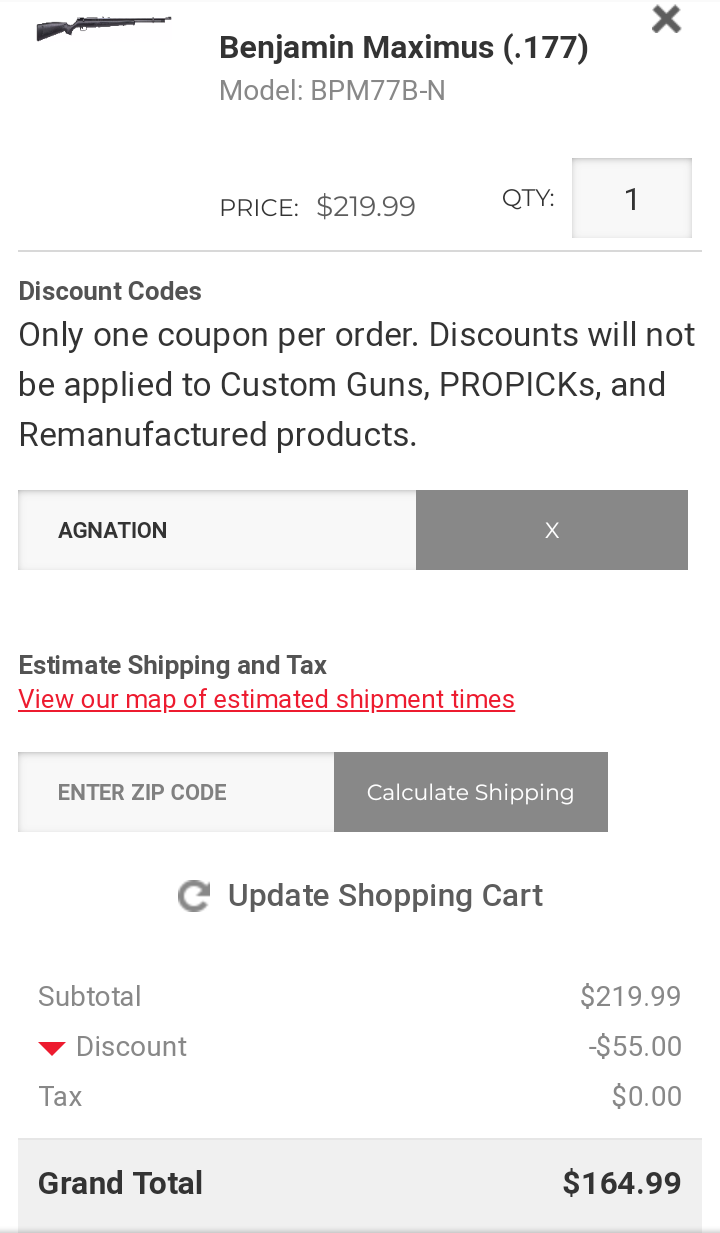Image resolution: width=720 pixels, height=1233 pixels.
Task: Select the -$55.00 discount amount
Action: pos(635,1046)
